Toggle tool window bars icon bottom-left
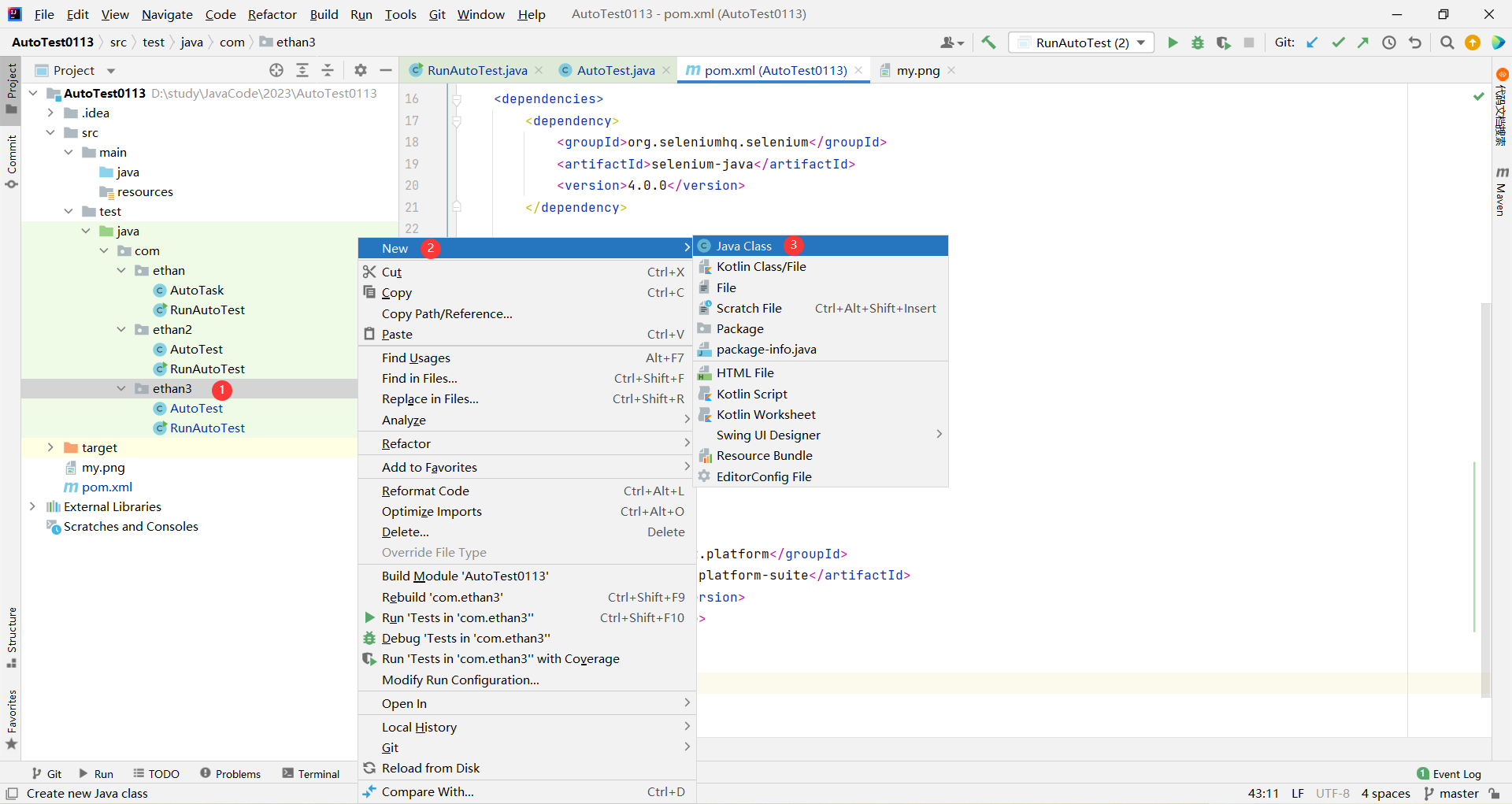Screen dimensions: 1512x804 pos(12,793)
